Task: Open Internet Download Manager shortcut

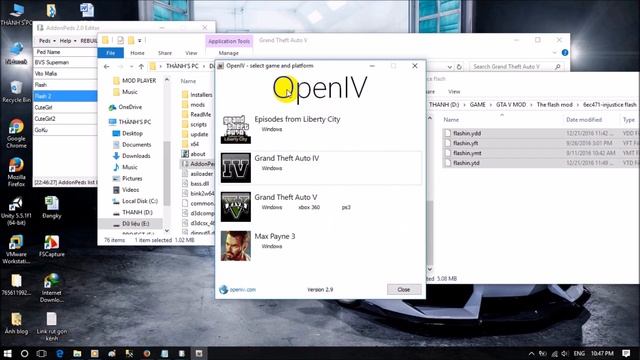Action: [51, 288]
